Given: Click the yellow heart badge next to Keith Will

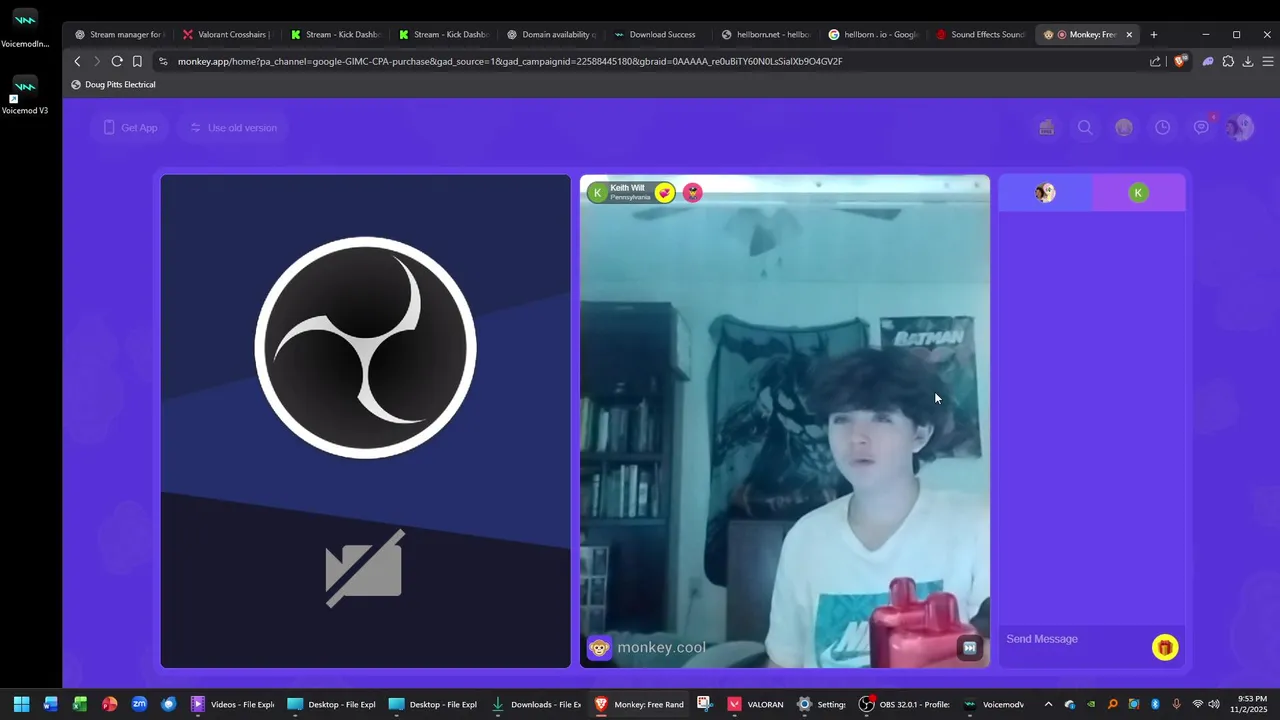Looking at the screenshot, I should point(665,193).
